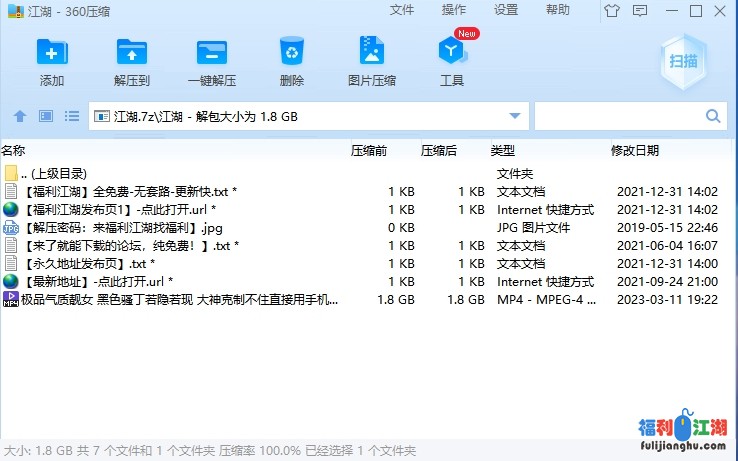
Task: Click the 2019-05-15 22:46 date cell
Action: coord(667,228)
